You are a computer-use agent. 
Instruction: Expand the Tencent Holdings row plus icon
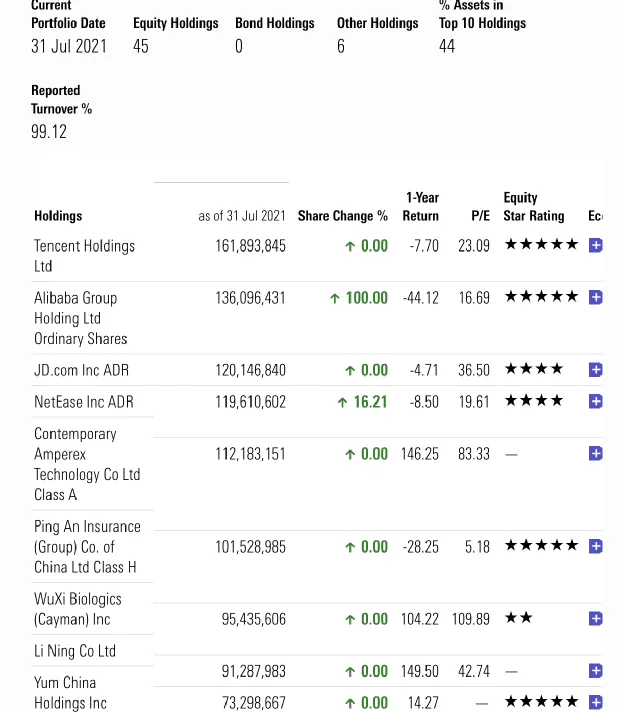pyautogui.click(x=595, y=245)
